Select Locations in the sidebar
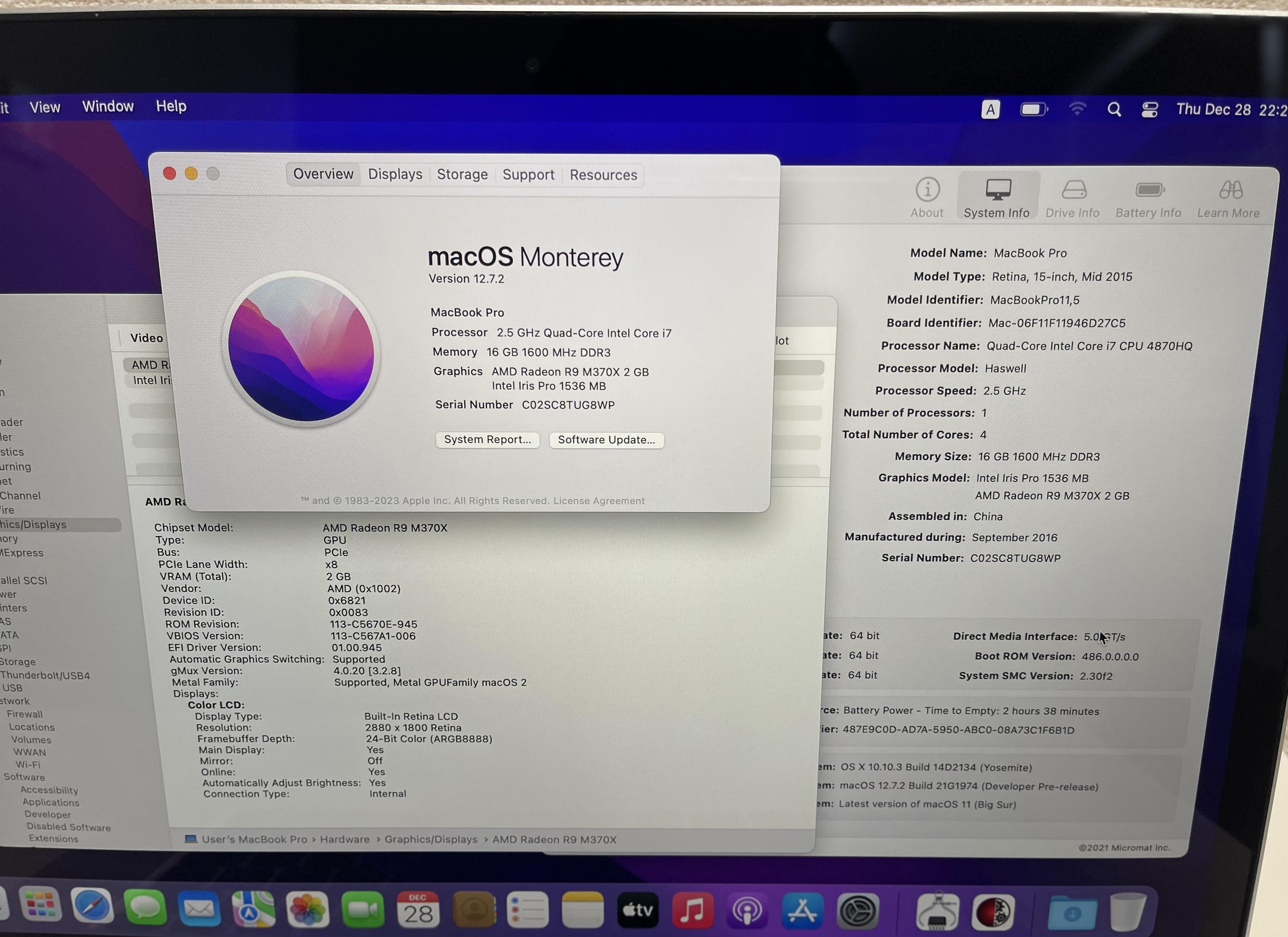Viewport: 1288px width, 937px height. pyautogui.click(x=32, y=727)
